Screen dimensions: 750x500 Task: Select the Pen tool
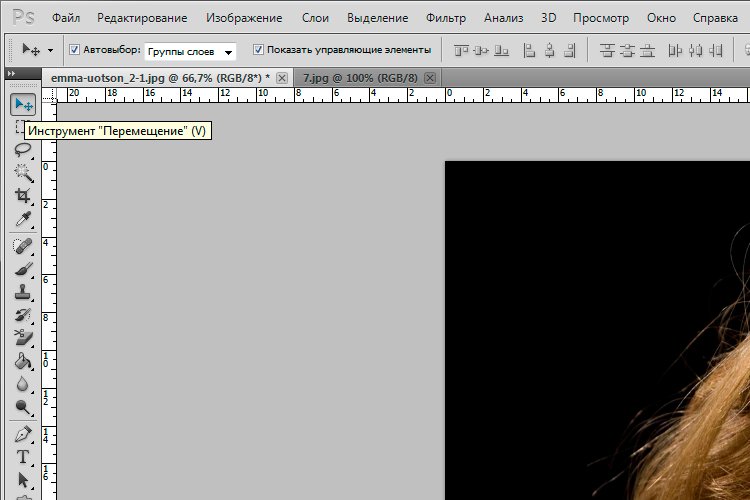(22, 435)
